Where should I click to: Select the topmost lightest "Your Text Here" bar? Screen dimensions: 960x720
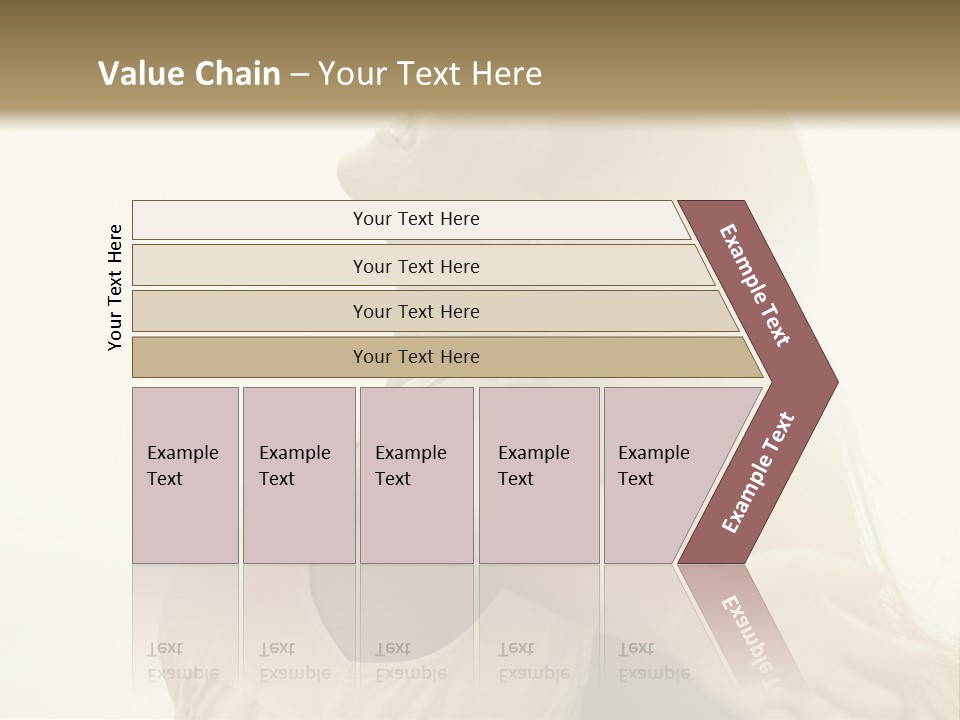click(x=411, y=220)
